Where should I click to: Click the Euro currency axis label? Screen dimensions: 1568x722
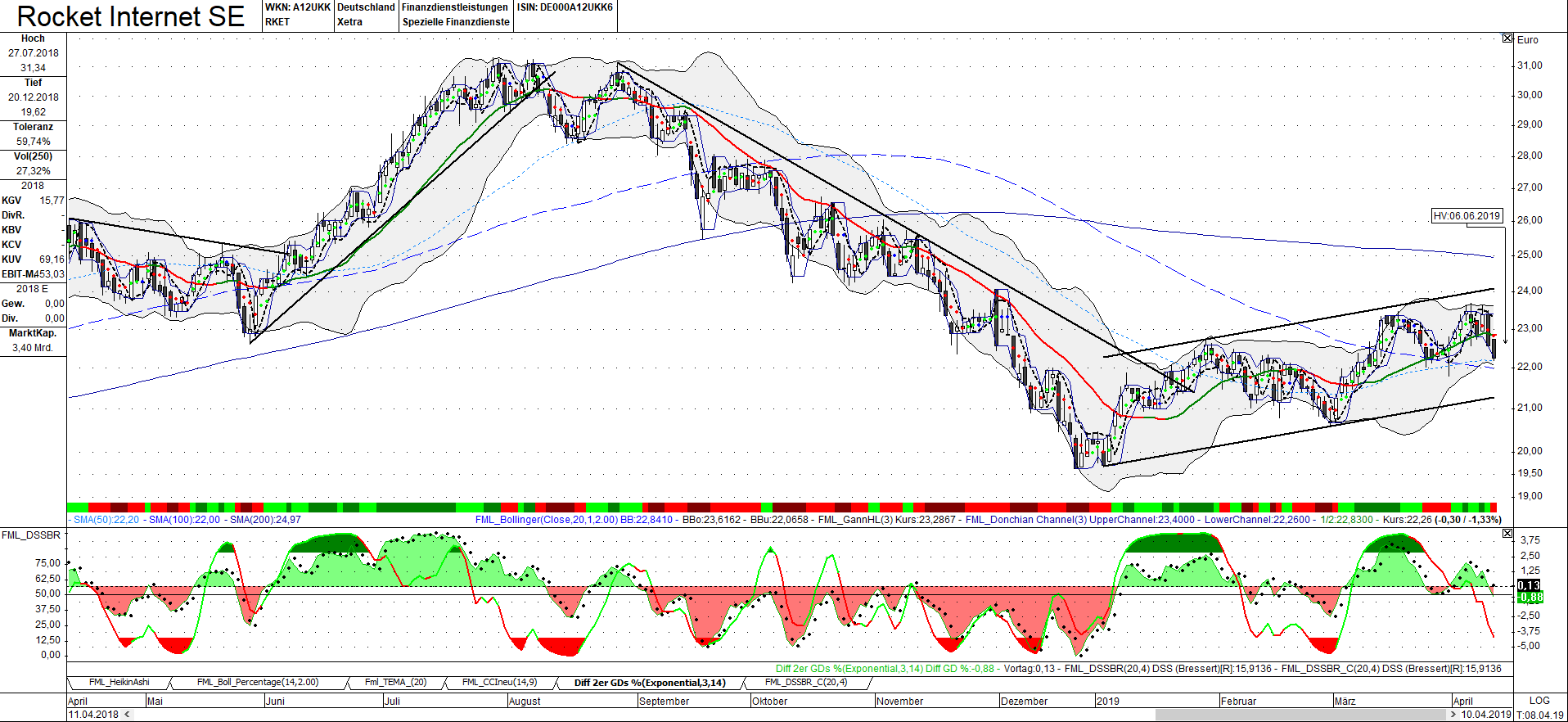[1527, 39]
